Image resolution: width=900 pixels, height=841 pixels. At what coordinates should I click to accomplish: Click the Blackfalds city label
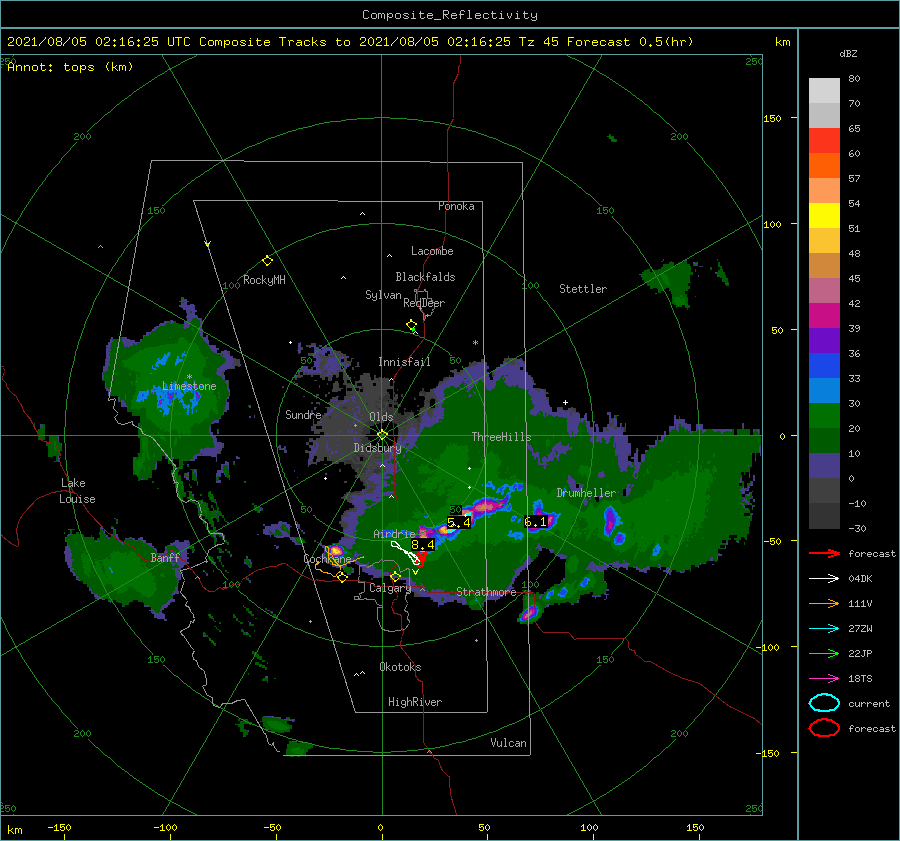pos(425,277)
